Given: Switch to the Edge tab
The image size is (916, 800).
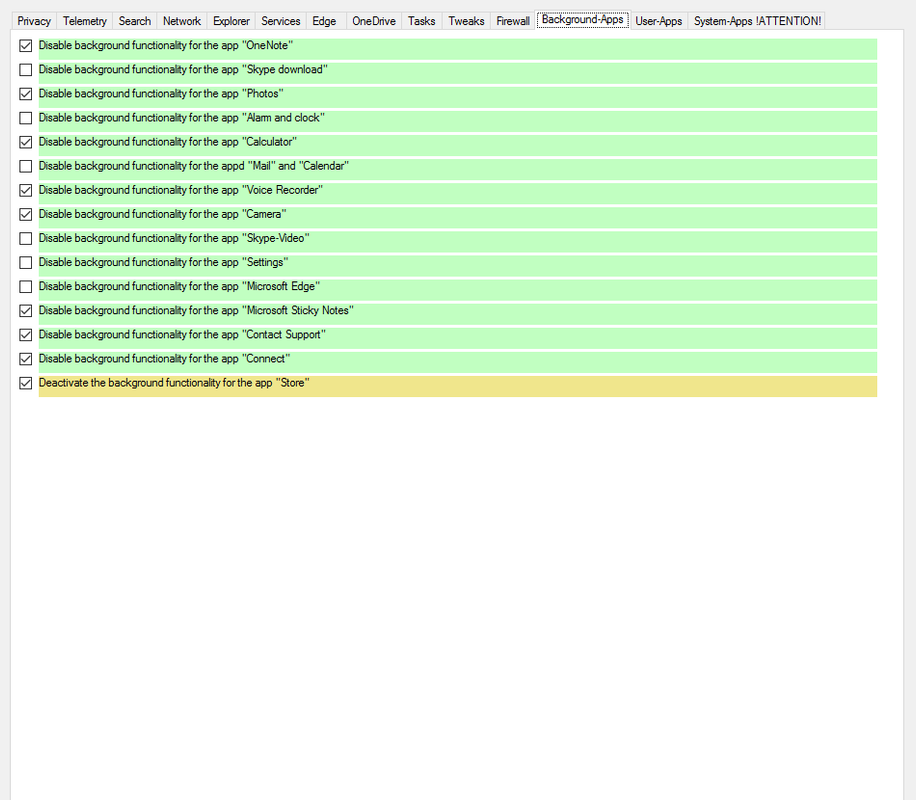Looking at the screenshot, I should [324, 21].
